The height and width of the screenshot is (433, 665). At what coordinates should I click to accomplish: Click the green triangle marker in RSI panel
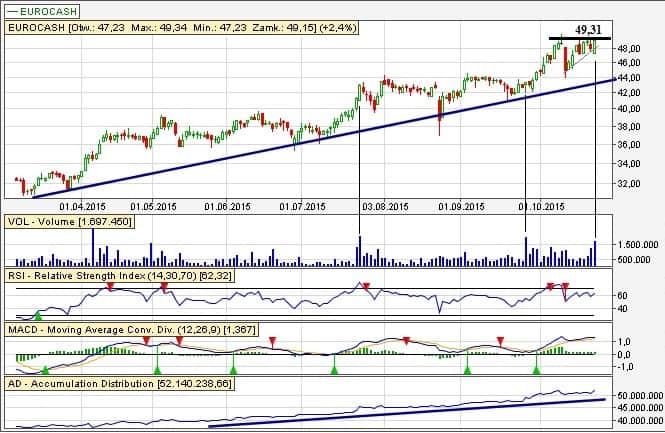38,315
